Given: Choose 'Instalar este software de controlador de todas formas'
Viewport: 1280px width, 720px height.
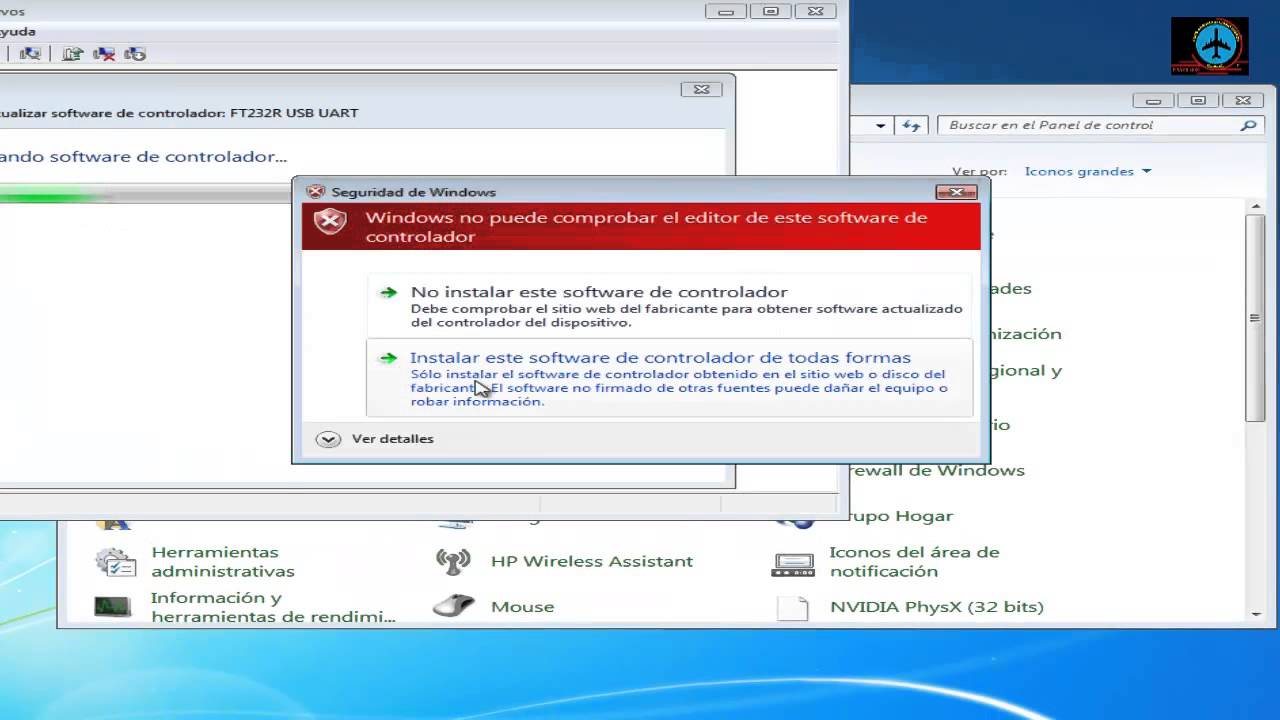Looking at the screenshot, I should coord(669,377).
